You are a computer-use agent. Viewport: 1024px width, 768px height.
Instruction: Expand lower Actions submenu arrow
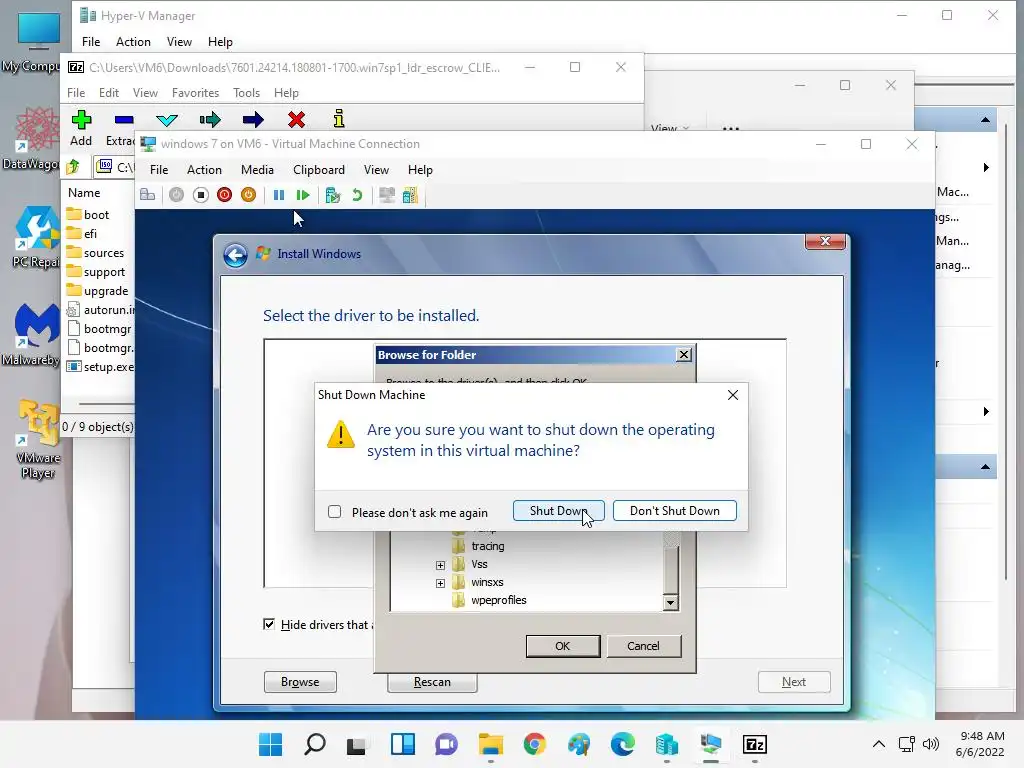(986, 411)
